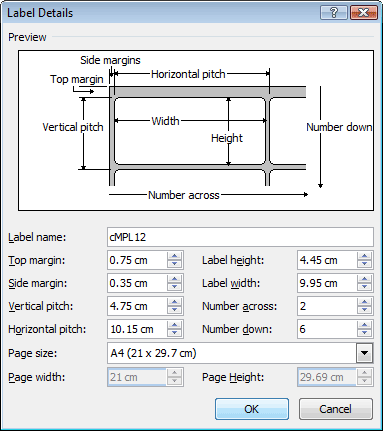Click the "Number across" caption in the preview

184,195
